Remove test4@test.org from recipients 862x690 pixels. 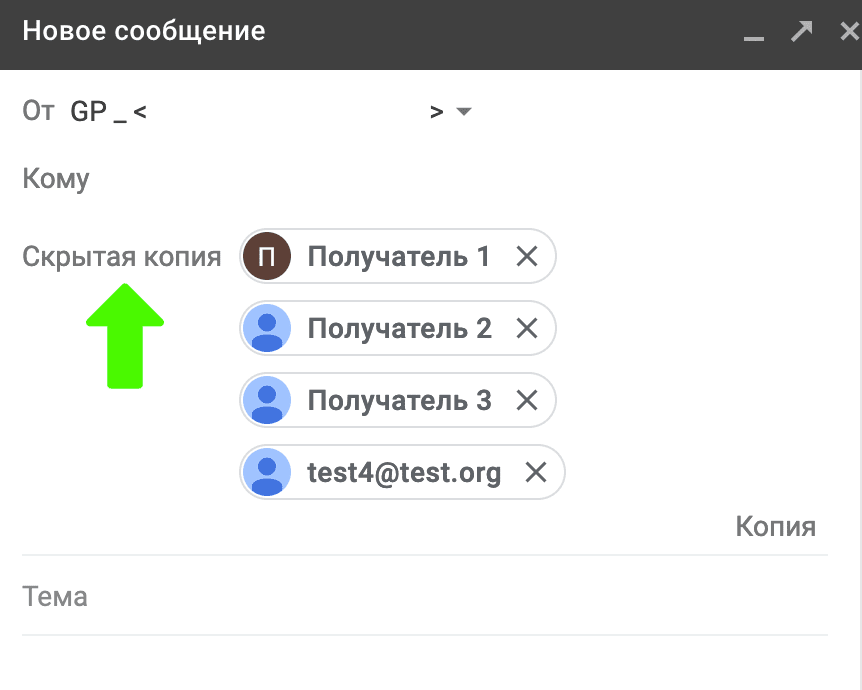click(536, 472)
